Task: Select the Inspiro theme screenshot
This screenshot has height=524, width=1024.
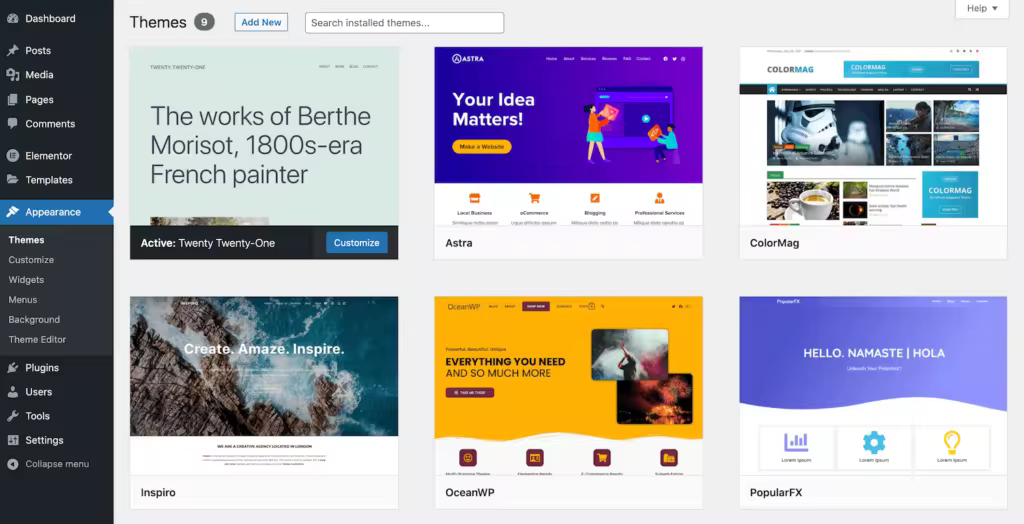Action: point(264,385)
